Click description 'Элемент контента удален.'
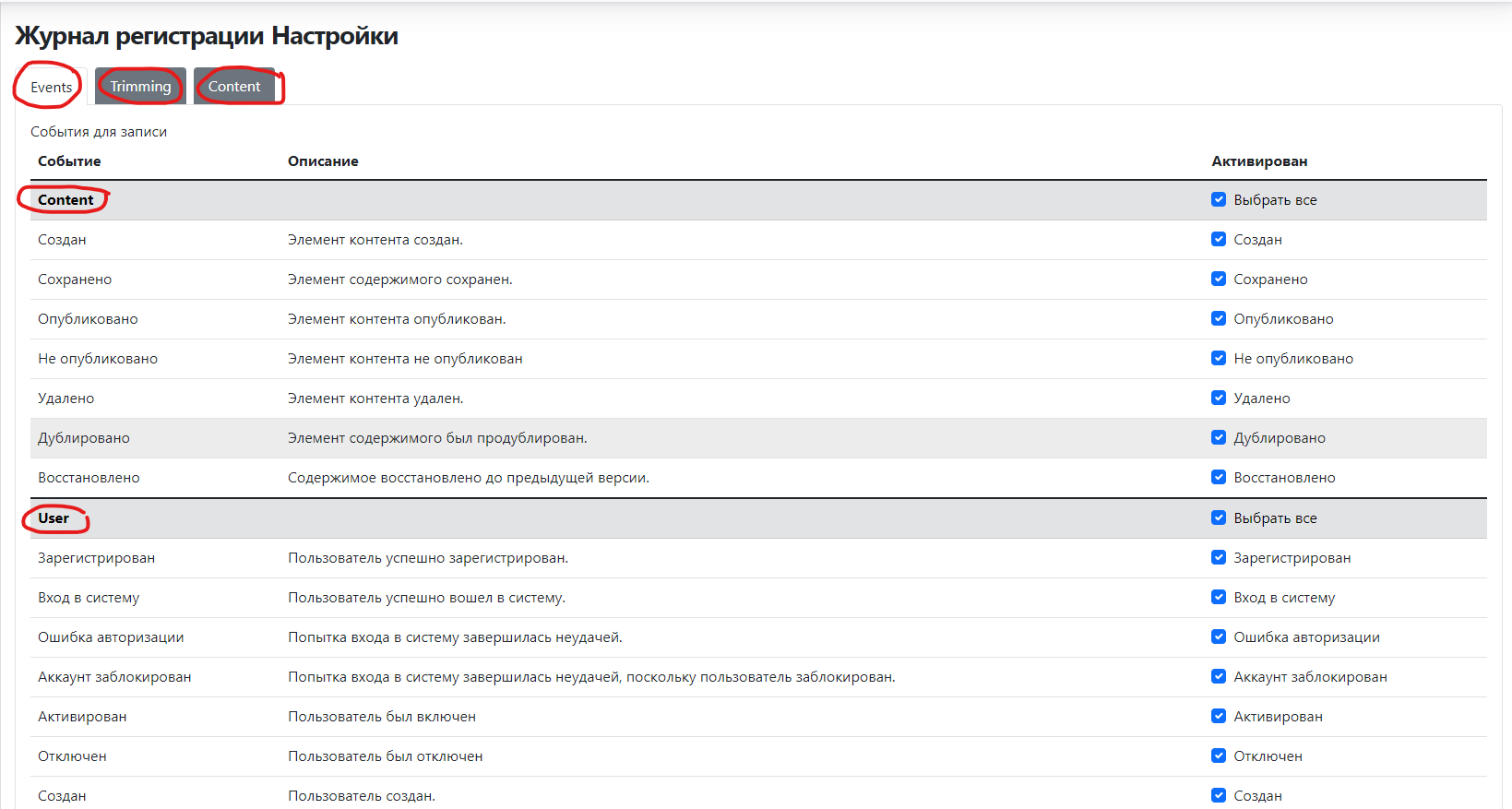Screen dimensions: 1512x809 coord(375,399)
